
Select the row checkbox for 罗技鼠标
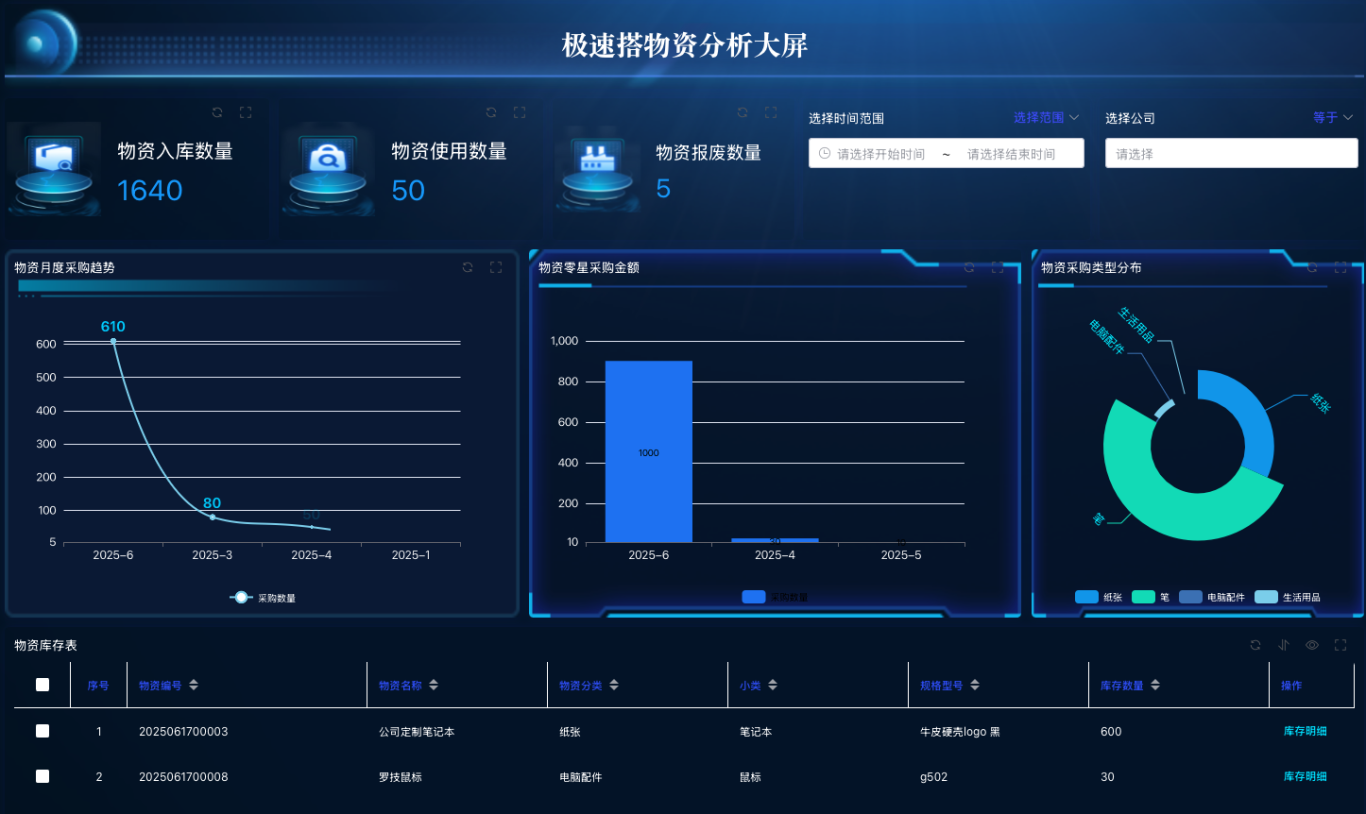42,776
